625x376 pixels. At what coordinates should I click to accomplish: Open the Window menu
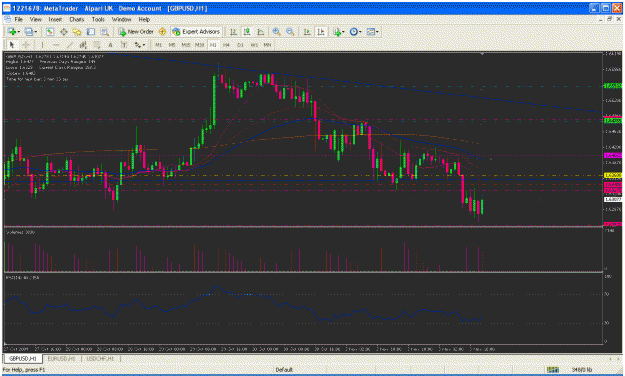pyautogui.click(x=121, y=19)
